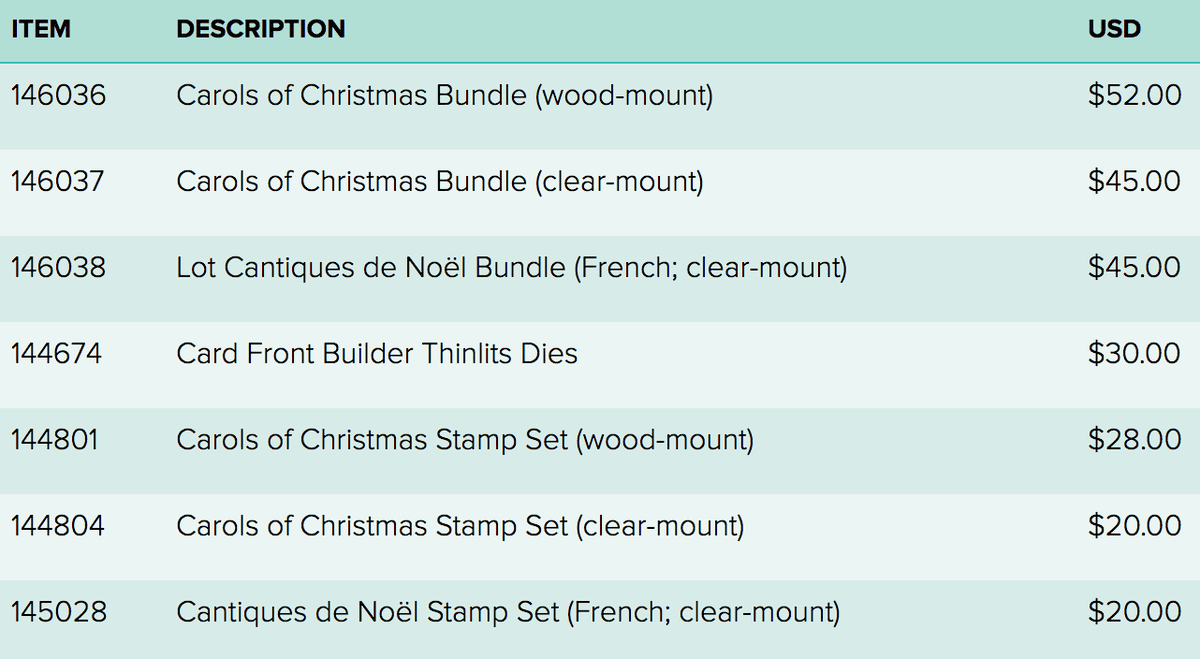The image size is (1200, 659).
Task: Select item number 144801
Action: [x=55, y=440]
